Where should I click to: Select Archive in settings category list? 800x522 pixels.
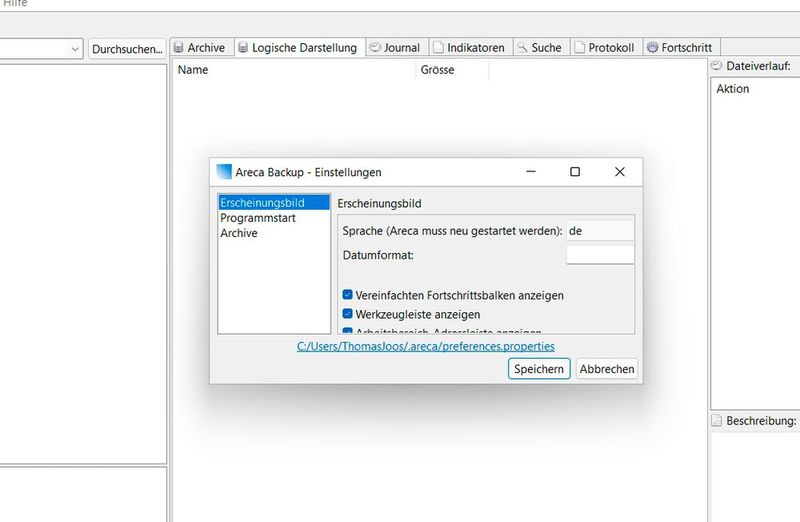[x=274, y=233]
